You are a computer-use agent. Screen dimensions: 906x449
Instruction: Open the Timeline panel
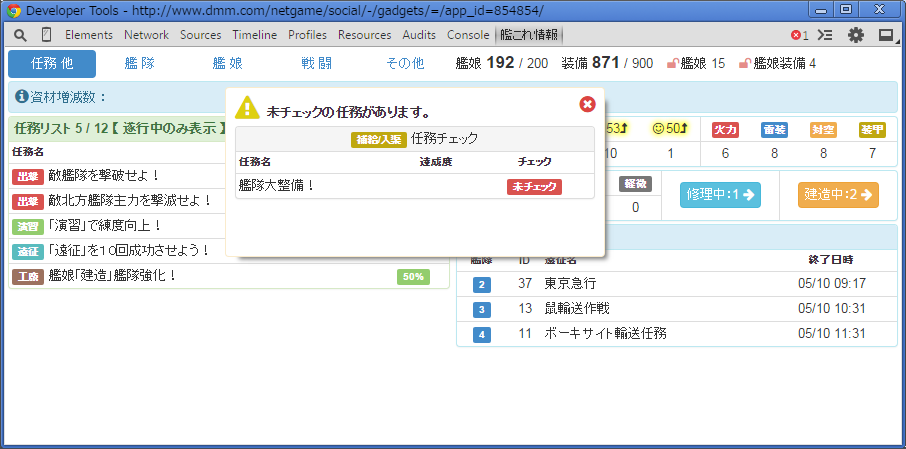click(255, 35)
